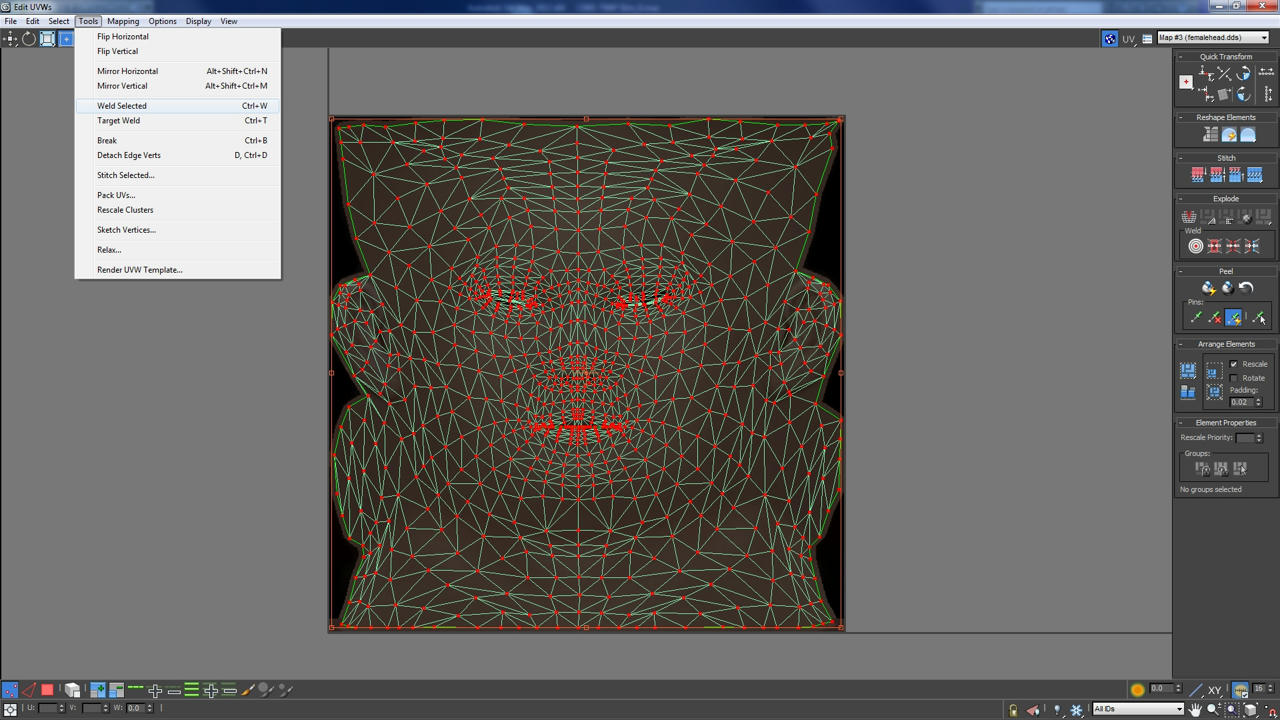
Task: Choose Target Weld menu item
Action: [178, 121]
